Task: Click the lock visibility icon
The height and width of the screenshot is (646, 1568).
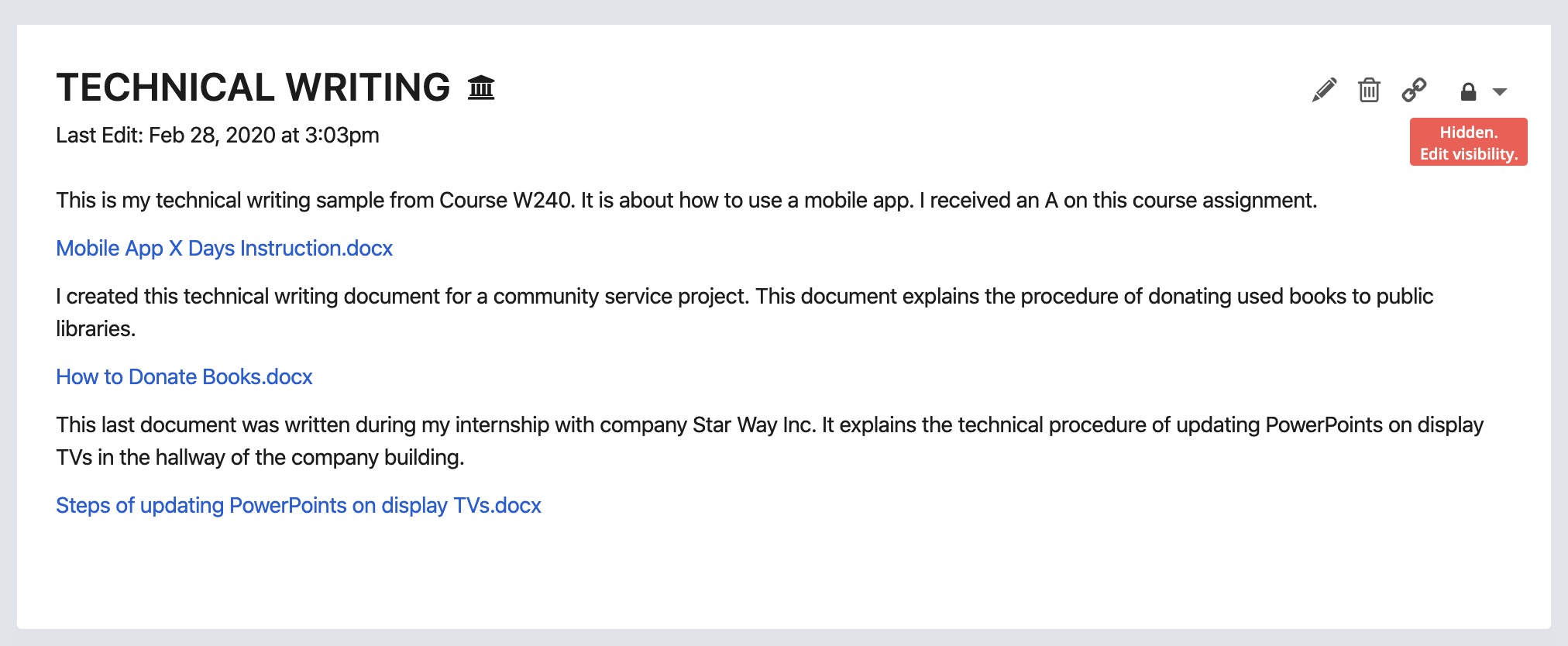Action: pos(1468,92)
